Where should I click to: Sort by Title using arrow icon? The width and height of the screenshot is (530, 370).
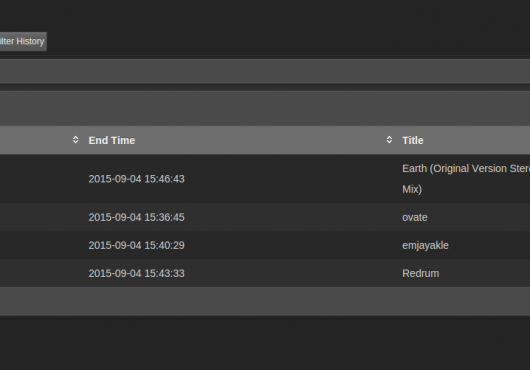coord(389,140)
